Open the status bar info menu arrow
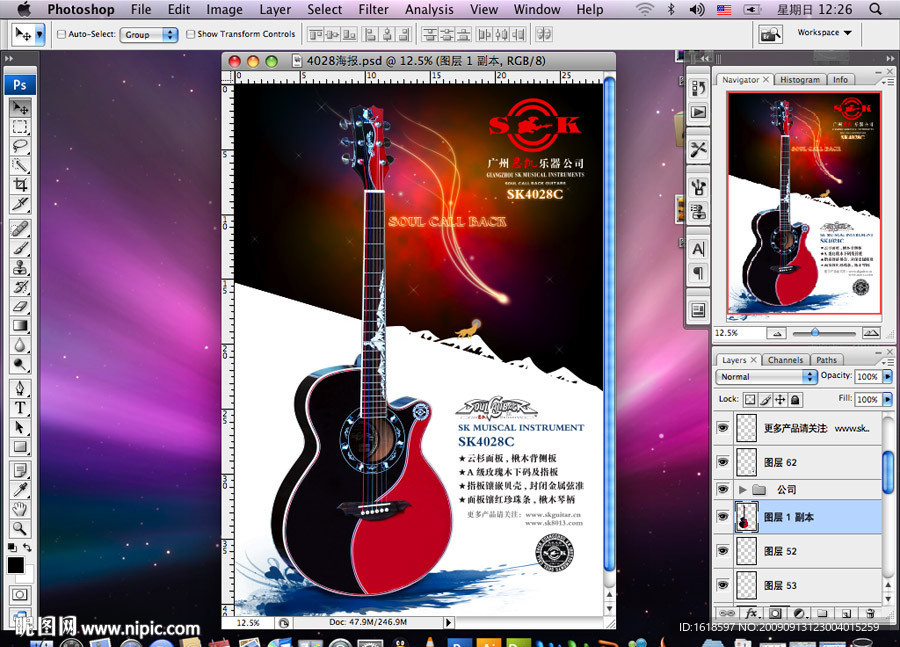Screen dimensions: 900x647 [449, 622]
